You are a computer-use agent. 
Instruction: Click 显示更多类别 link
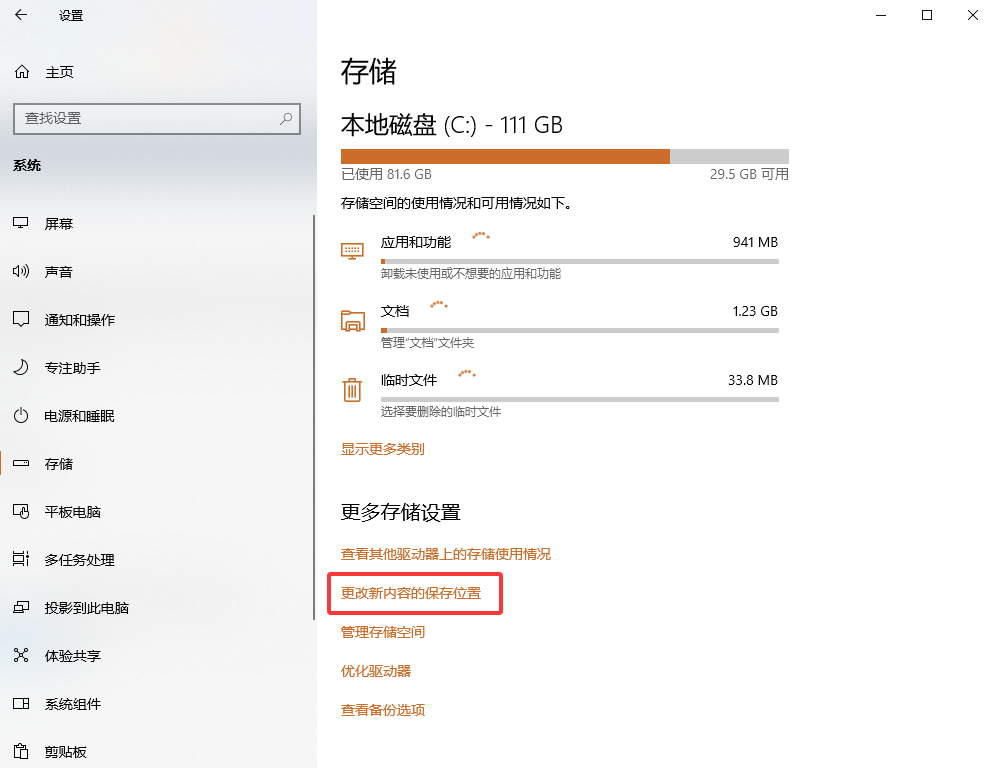382,449
